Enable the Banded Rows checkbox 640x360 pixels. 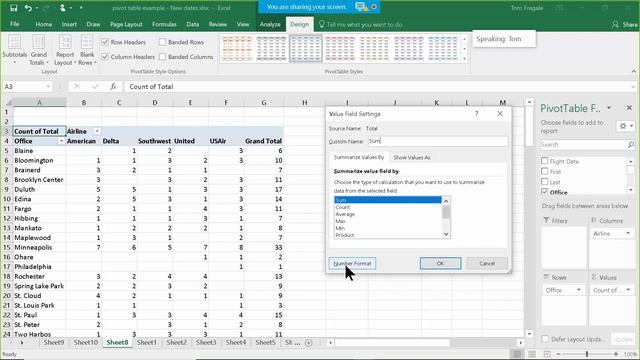(162, 42)
